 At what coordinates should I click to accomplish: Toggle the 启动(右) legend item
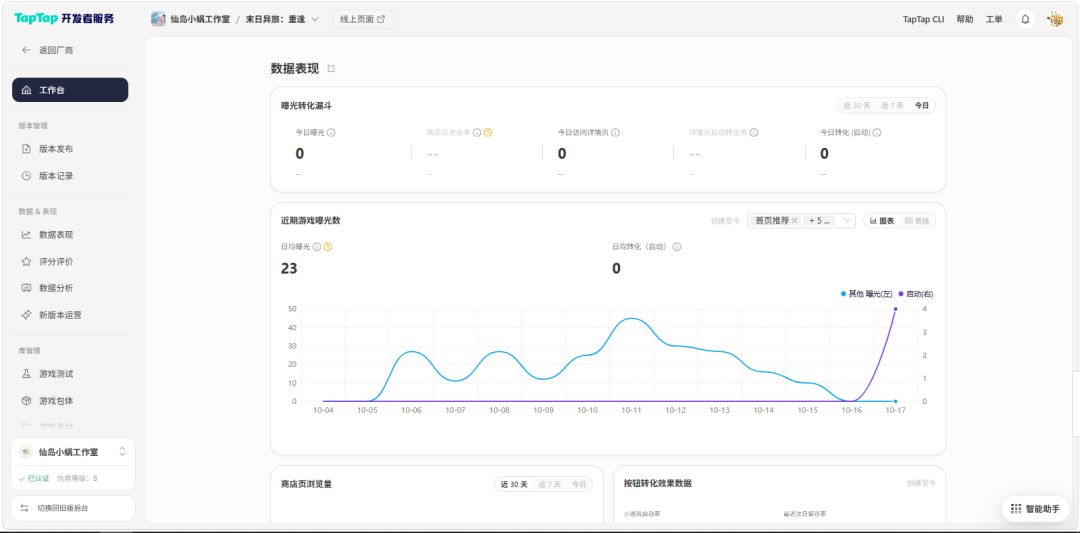[915, 294]
